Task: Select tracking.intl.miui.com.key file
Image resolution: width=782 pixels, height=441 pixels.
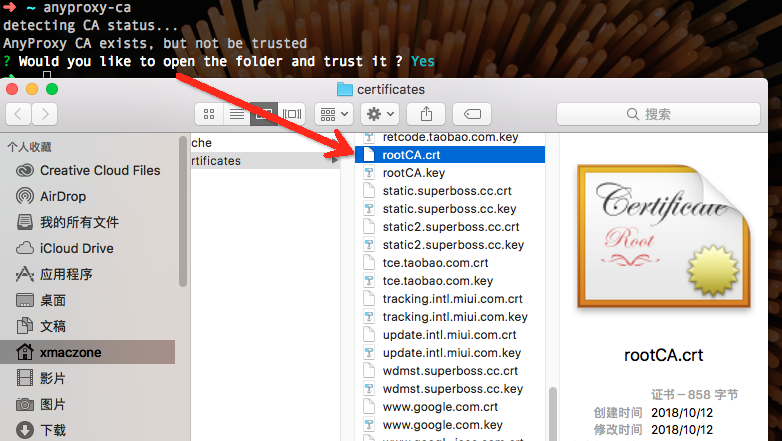Action: (450, 316)
